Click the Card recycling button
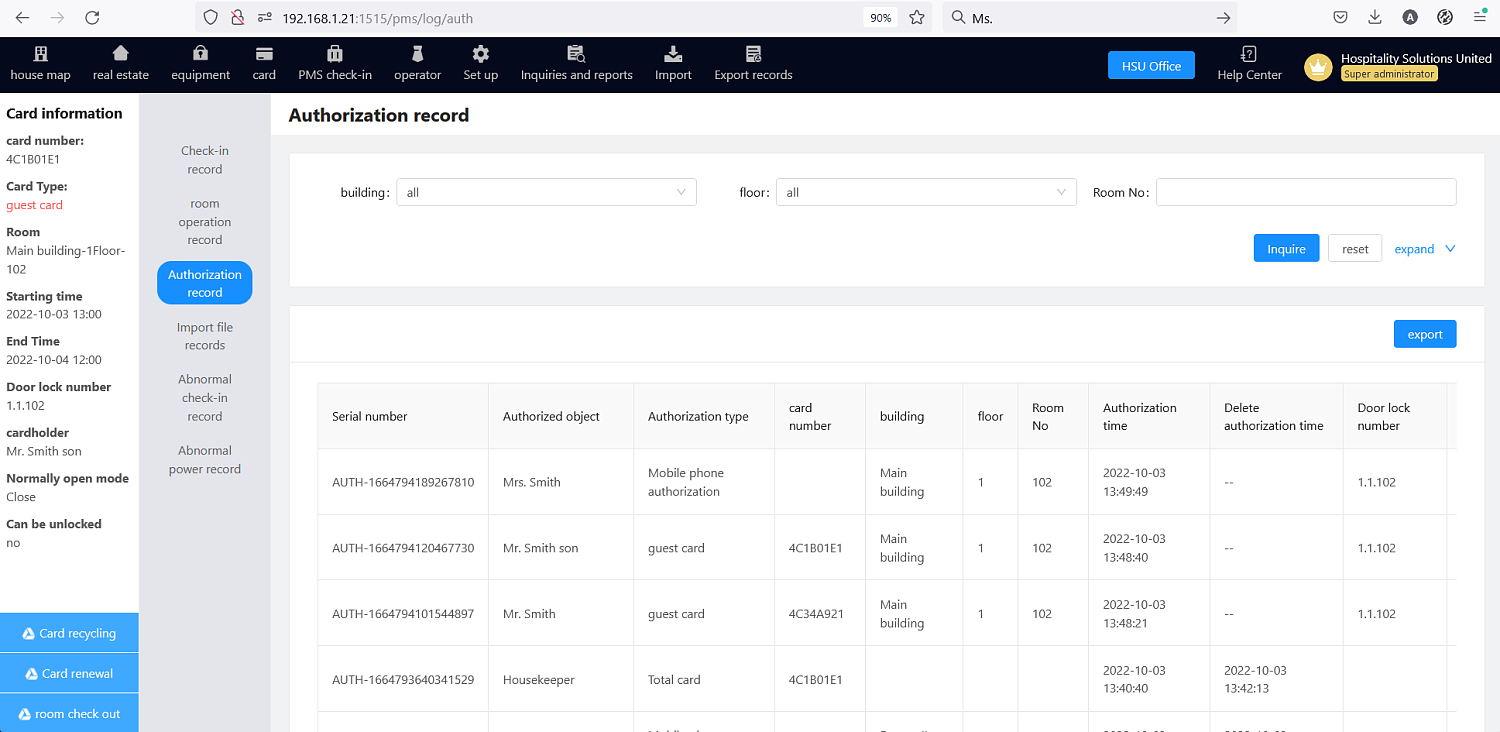Viewport: 1500px width, 732px height. tap(69, 633)
